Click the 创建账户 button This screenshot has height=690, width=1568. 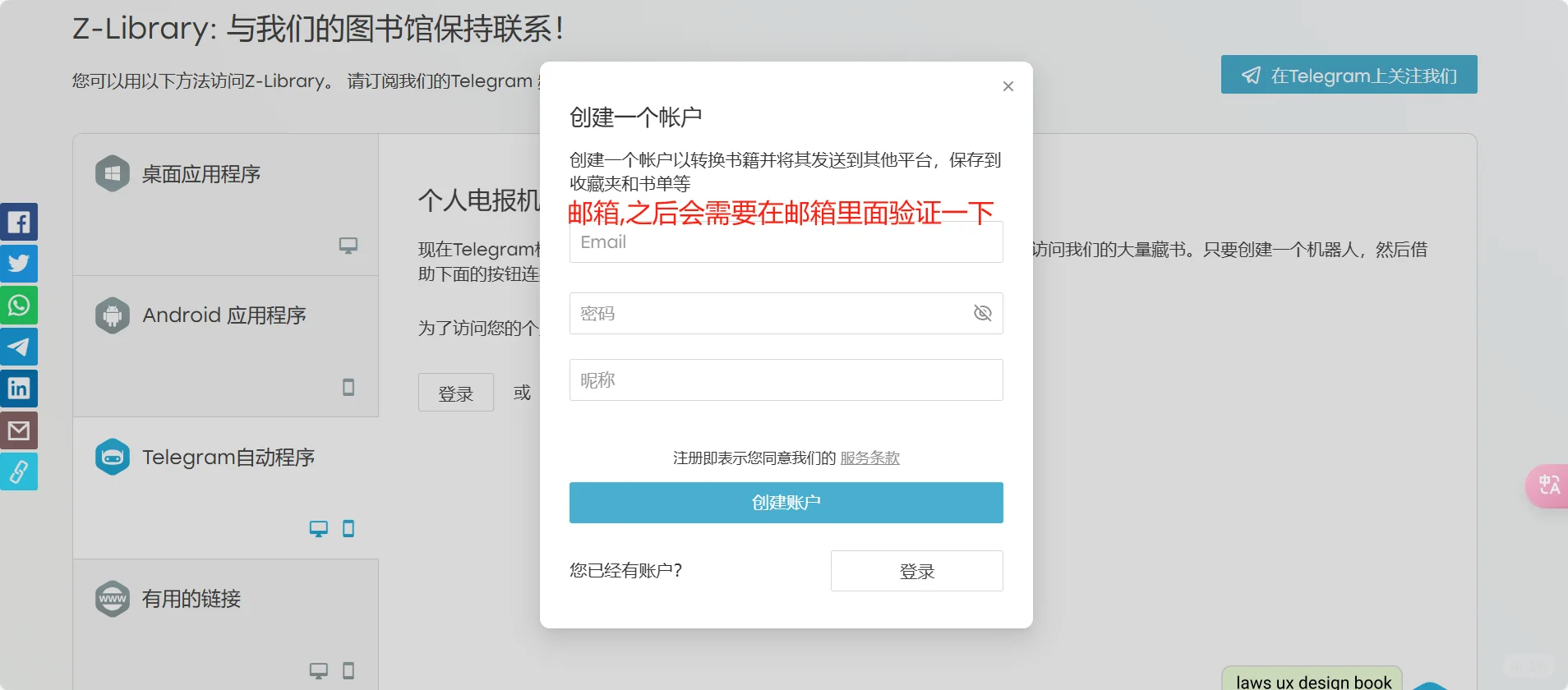click(x=786, y=503)
